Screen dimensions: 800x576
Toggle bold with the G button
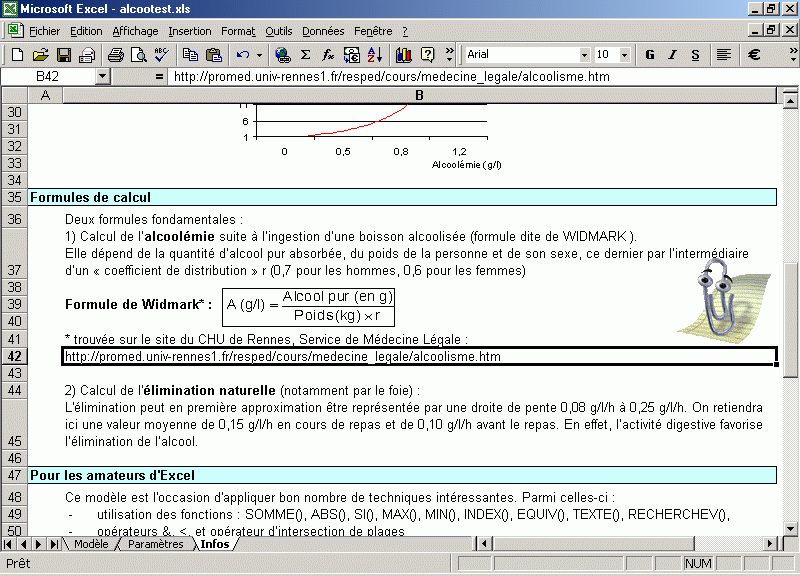coord(649,55)
